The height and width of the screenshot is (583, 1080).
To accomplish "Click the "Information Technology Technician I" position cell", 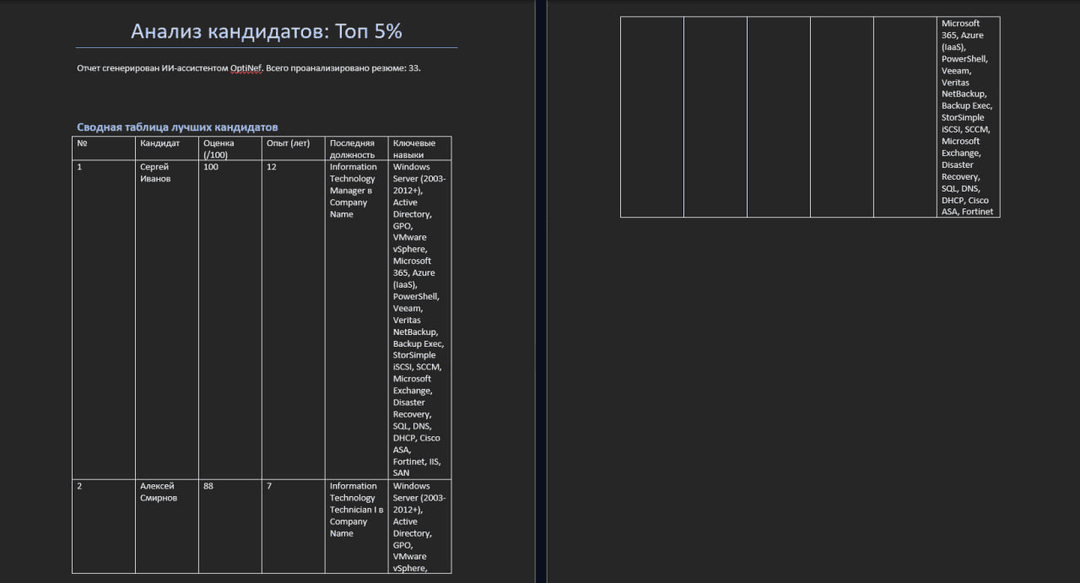I will tap(353, 510).
